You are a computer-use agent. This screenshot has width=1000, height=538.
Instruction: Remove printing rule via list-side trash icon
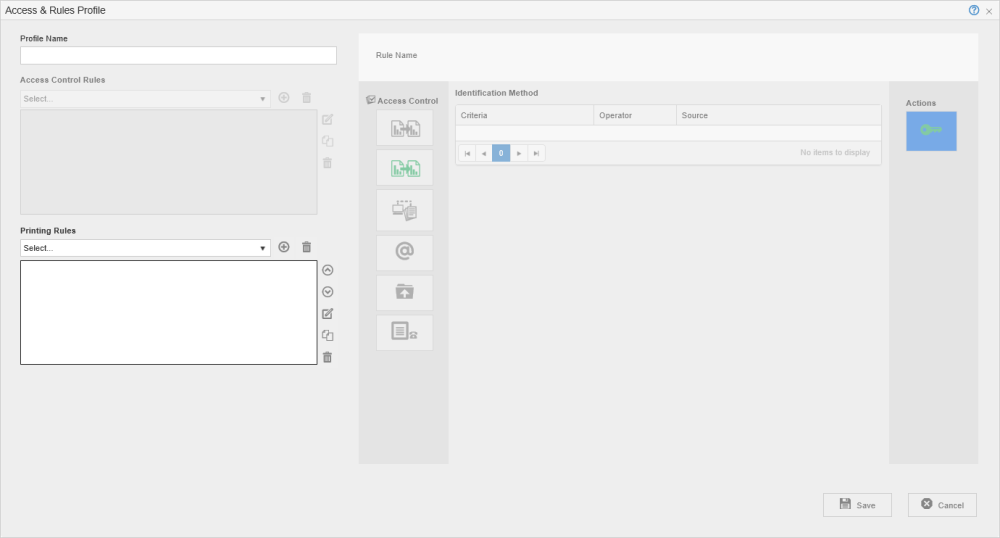coord(327,357)
